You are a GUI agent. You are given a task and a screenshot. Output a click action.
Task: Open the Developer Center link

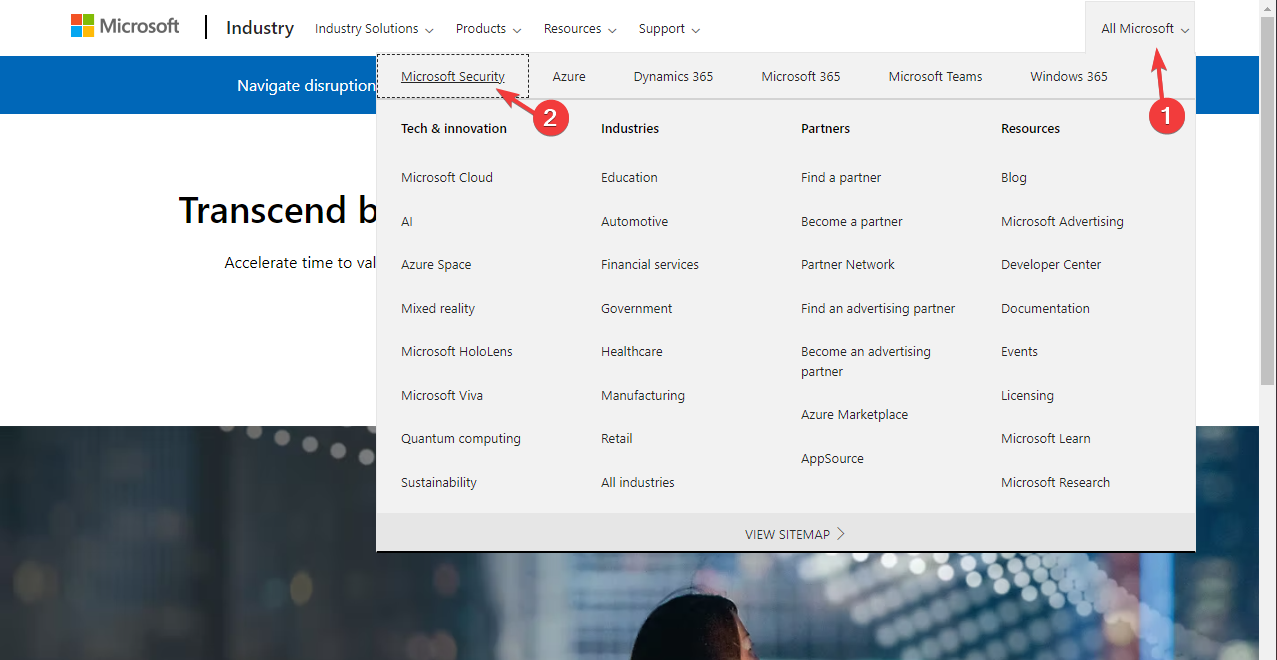point(1051,265)
